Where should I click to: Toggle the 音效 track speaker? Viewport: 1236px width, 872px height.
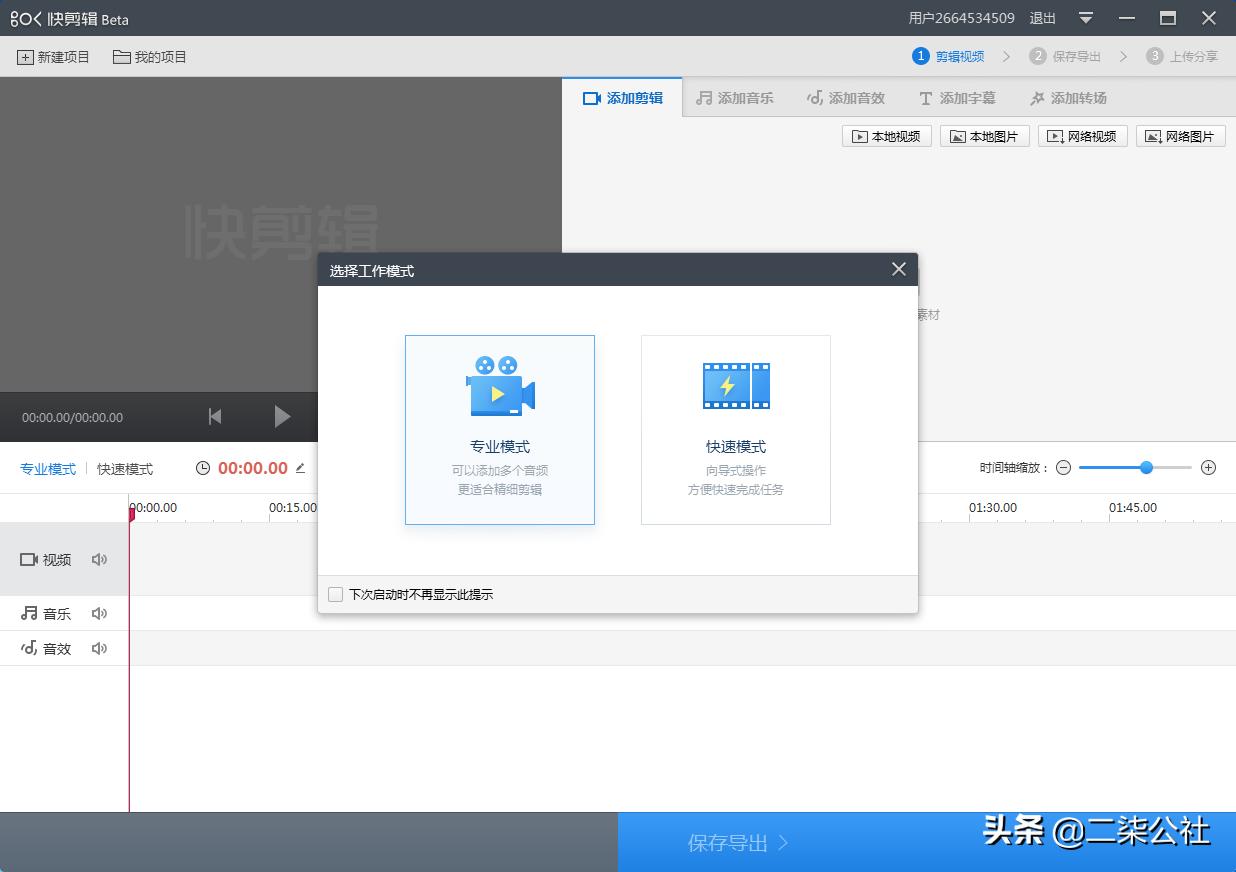[x=99, y=649]
